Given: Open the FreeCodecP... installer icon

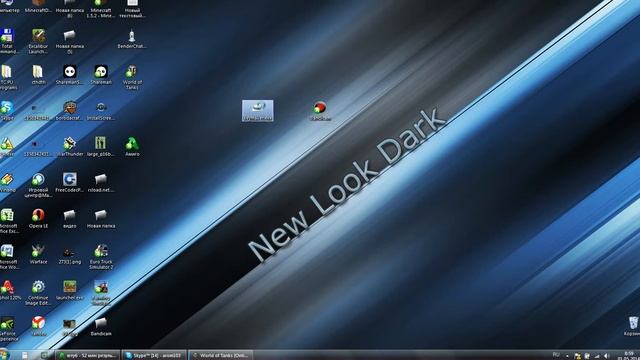Looking at the screenshot, I should coord(70,182).
